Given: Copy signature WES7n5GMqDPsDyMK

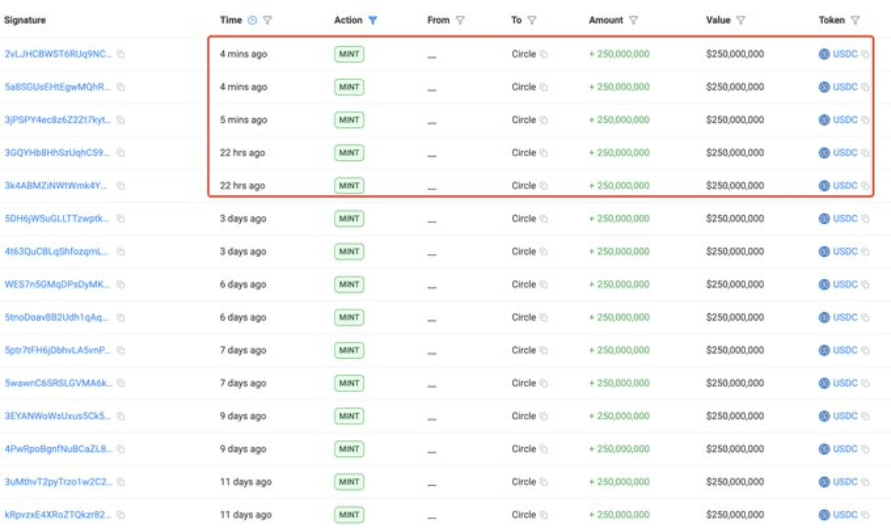Looking at the screenshot, I should coord(121,285).
